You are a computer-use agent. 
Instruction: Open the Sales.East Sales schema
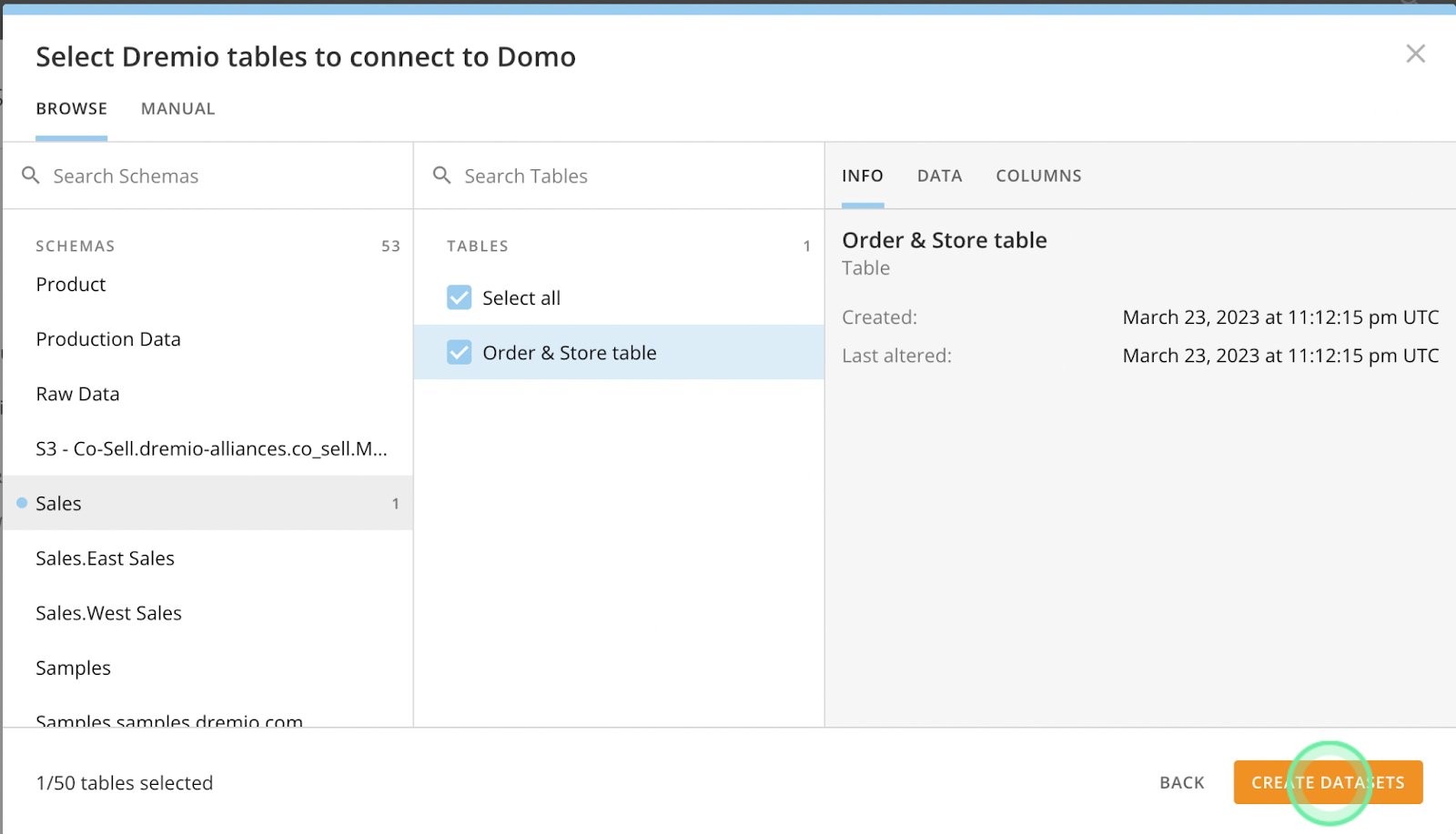(x=105, y=558)
